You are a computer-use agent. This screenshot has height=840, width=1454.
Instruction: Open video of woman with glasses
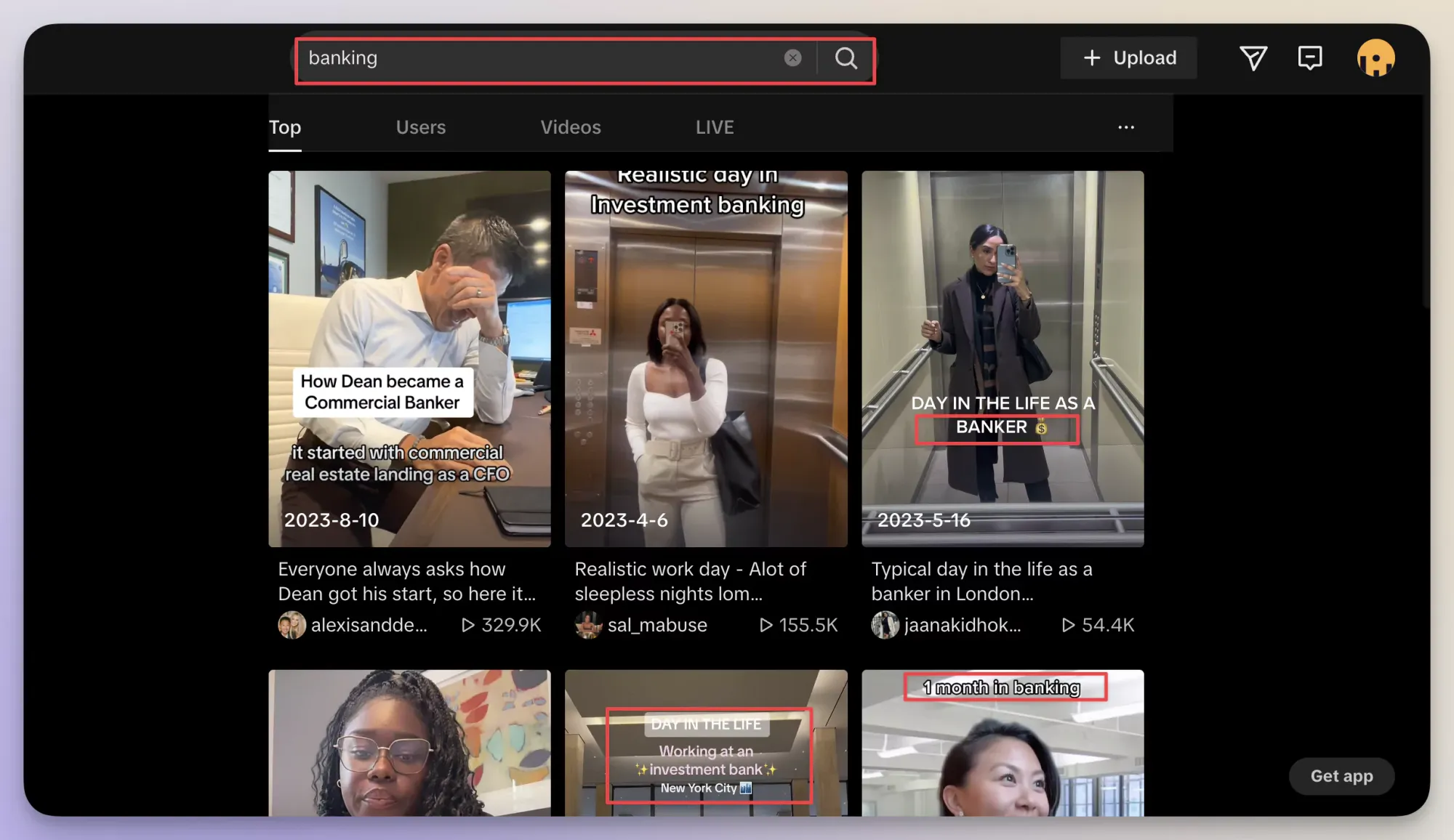[409, 743]
